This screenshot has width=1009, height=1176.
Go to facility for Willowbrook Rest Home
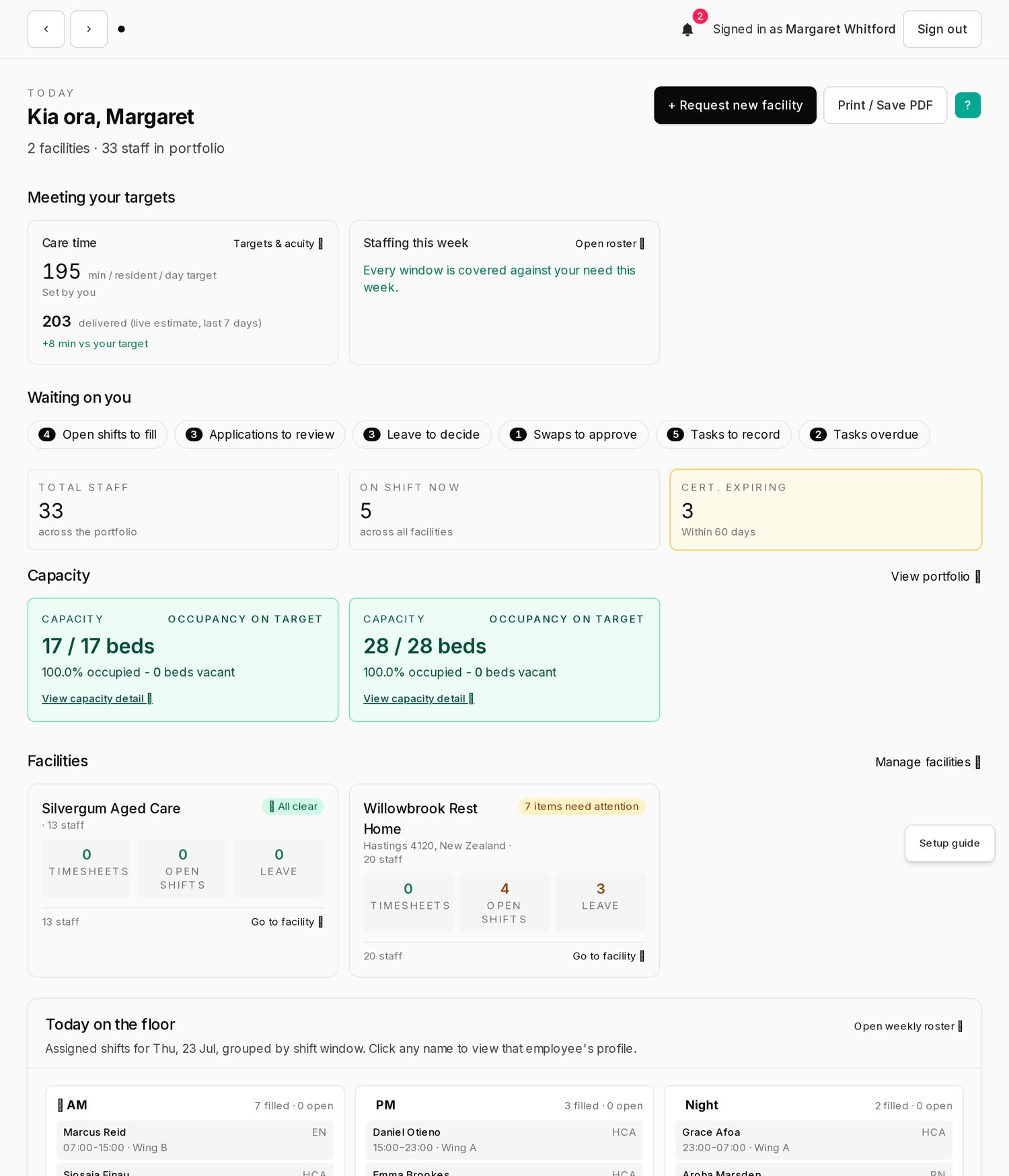(x=609, y=956)
